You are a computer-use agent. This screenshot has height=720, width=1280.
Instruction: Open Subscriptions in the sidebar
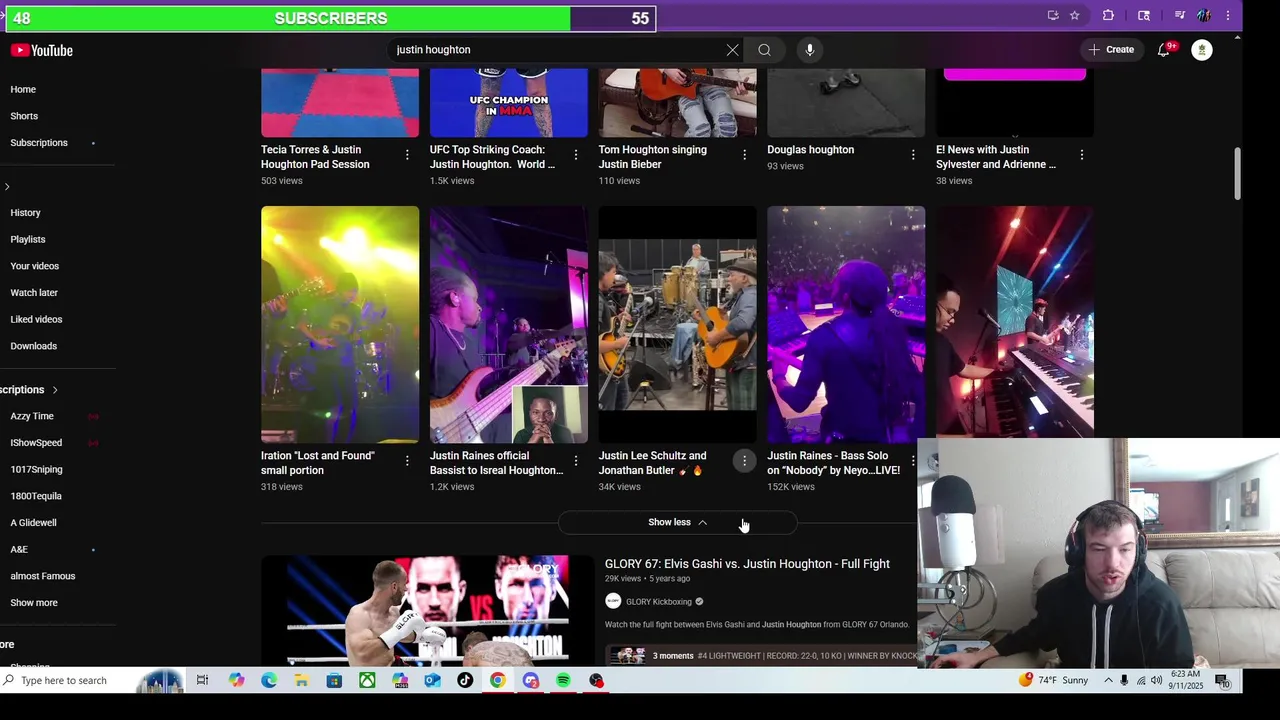(39, 143)
